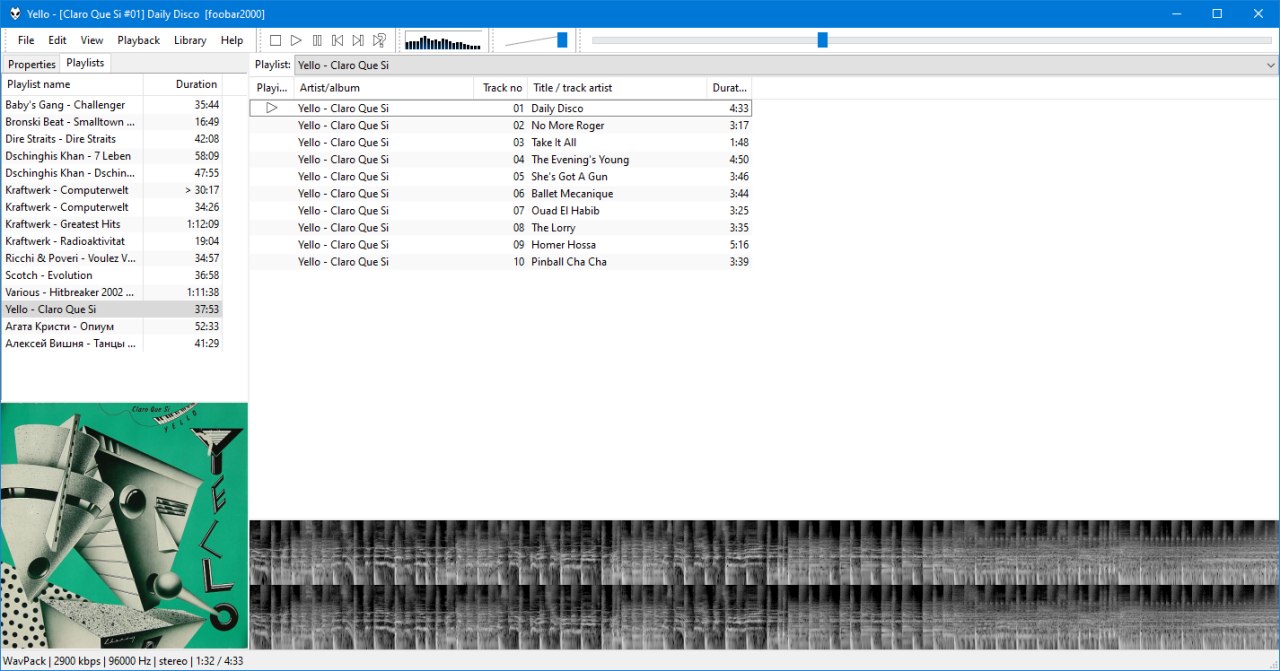Select Yello - Claro Que Si playlist
The image size is (1280, 671).
112,309
